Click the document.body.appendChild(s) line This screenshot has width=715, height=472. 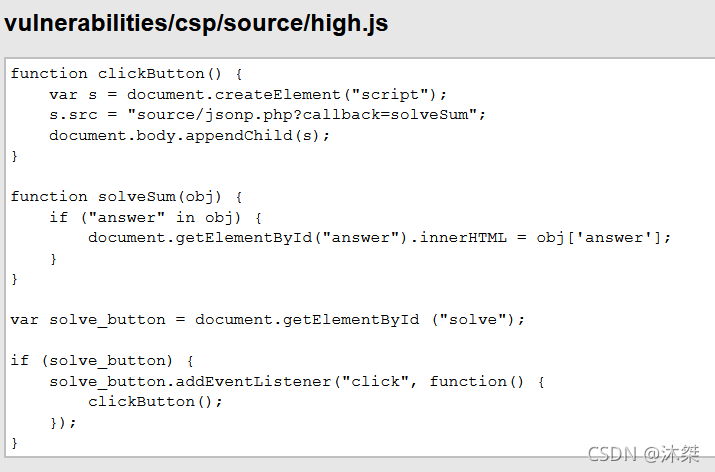click(189, 135)
